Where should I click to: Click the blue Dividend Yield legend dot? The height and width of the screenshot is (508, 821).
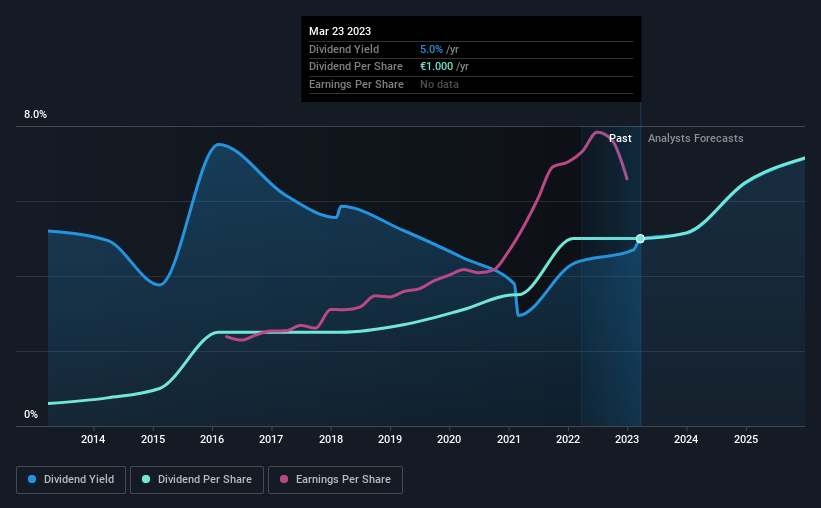(32, 479)
